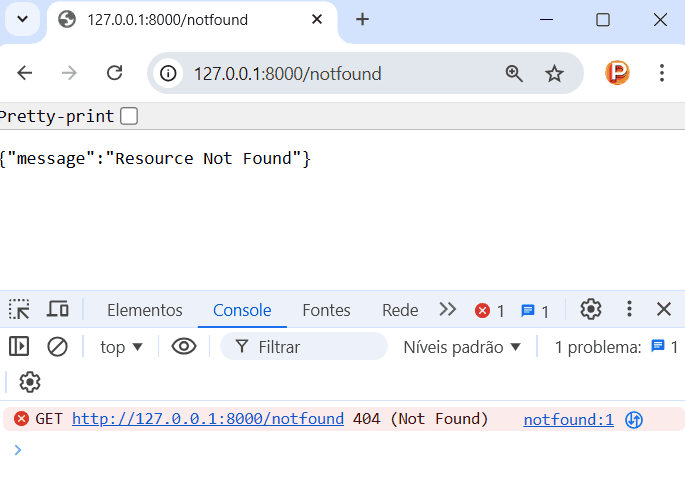This screenshot has width=685, height=493.
Task: Switch to the Rede tab
Action: point(400,310)
